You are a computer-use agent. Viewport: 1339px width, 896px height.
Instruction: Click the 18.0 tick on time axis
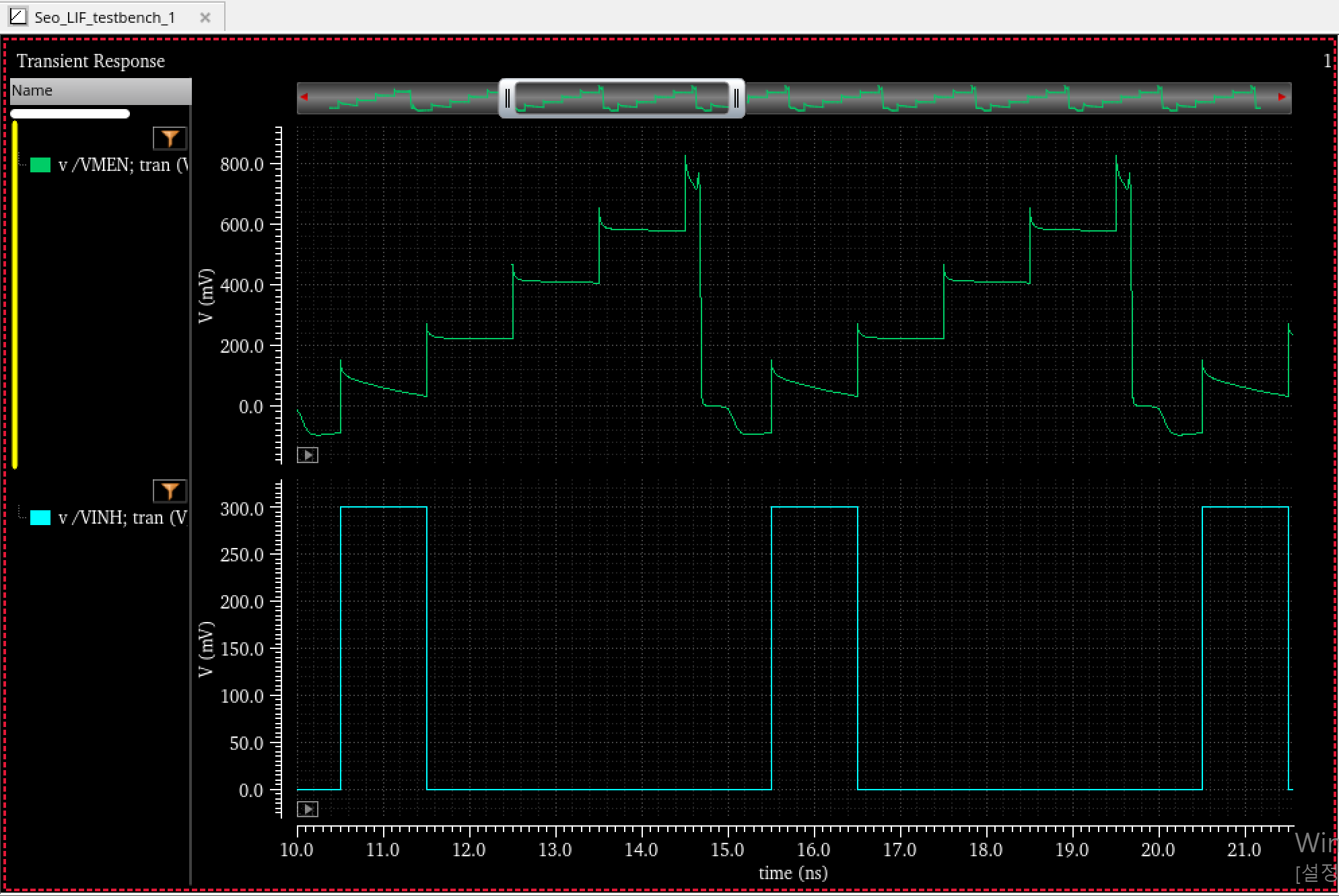986,850
